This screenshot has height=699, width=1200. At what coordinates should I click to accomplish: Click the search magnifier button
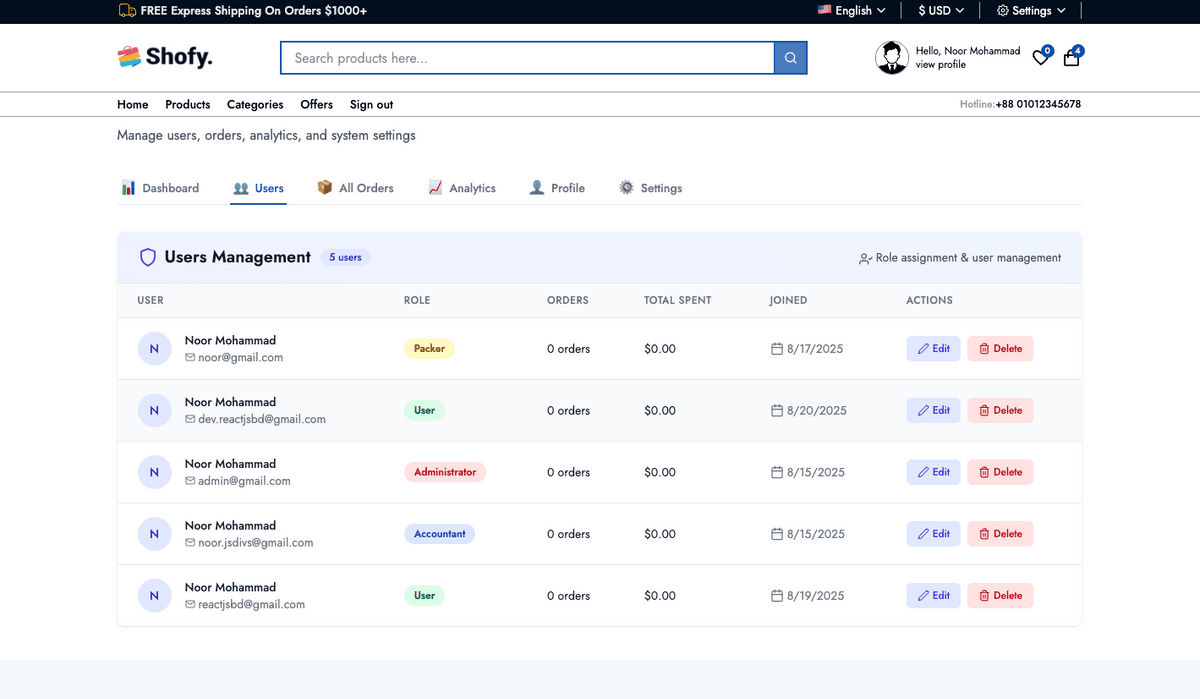click(790, 58)
